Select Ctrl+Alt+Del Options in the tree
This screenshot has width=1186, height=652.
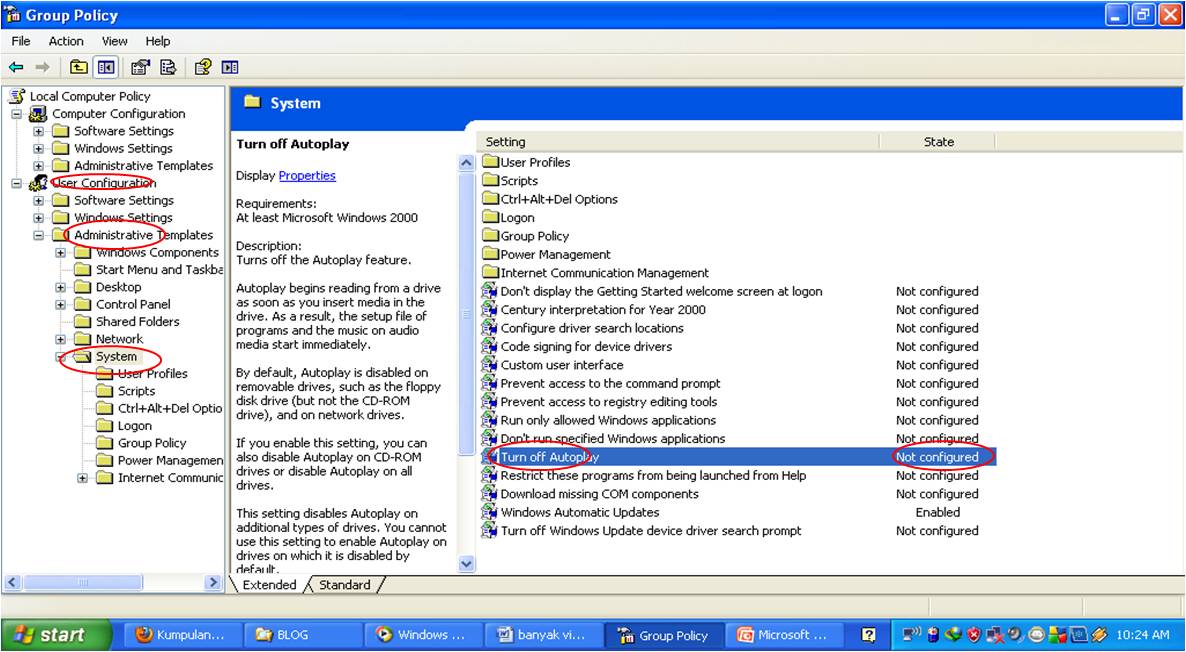click(x=169, y=408)
